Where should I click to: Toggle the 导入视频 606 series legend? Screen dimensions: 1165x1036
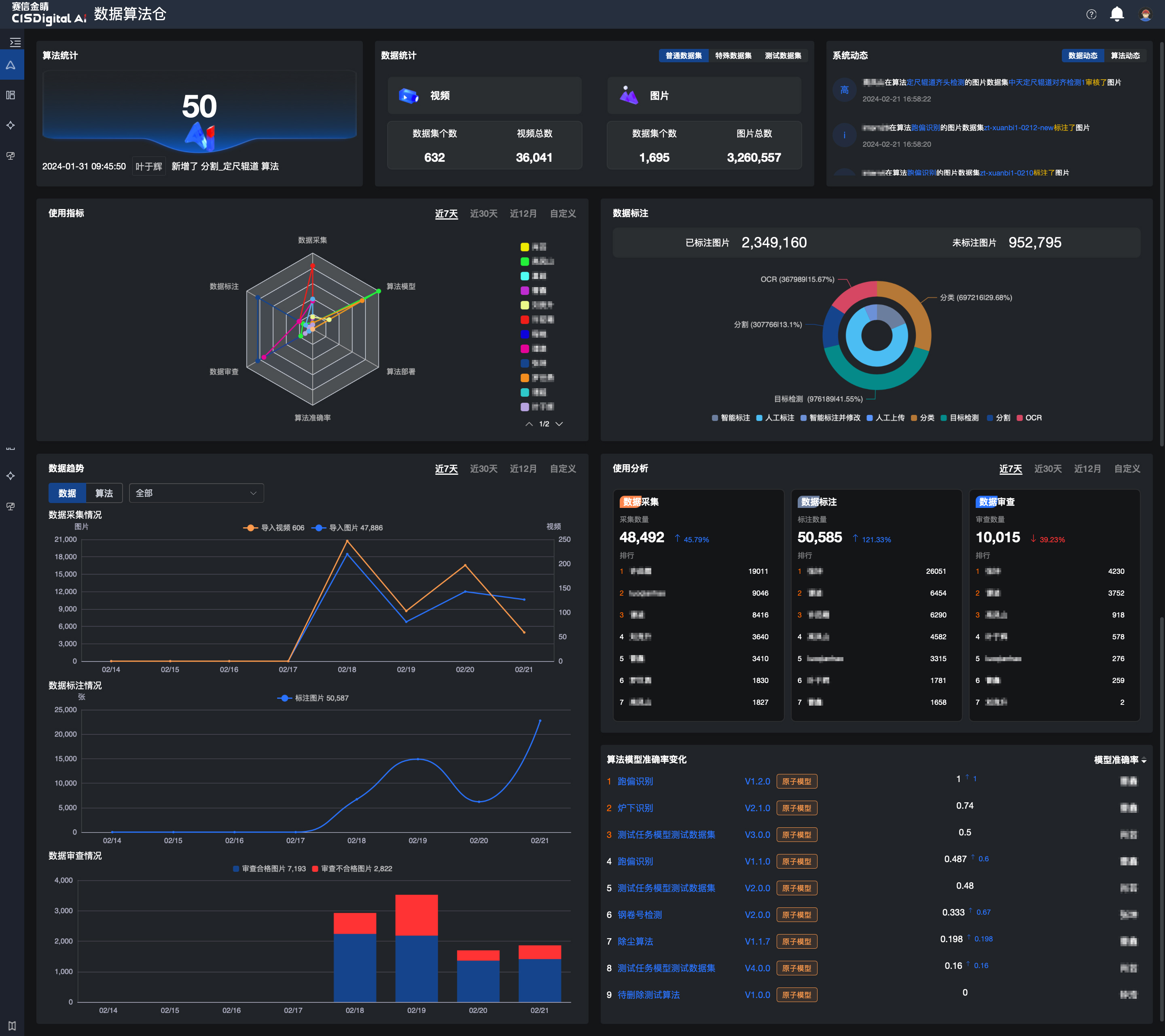(273, 528)
